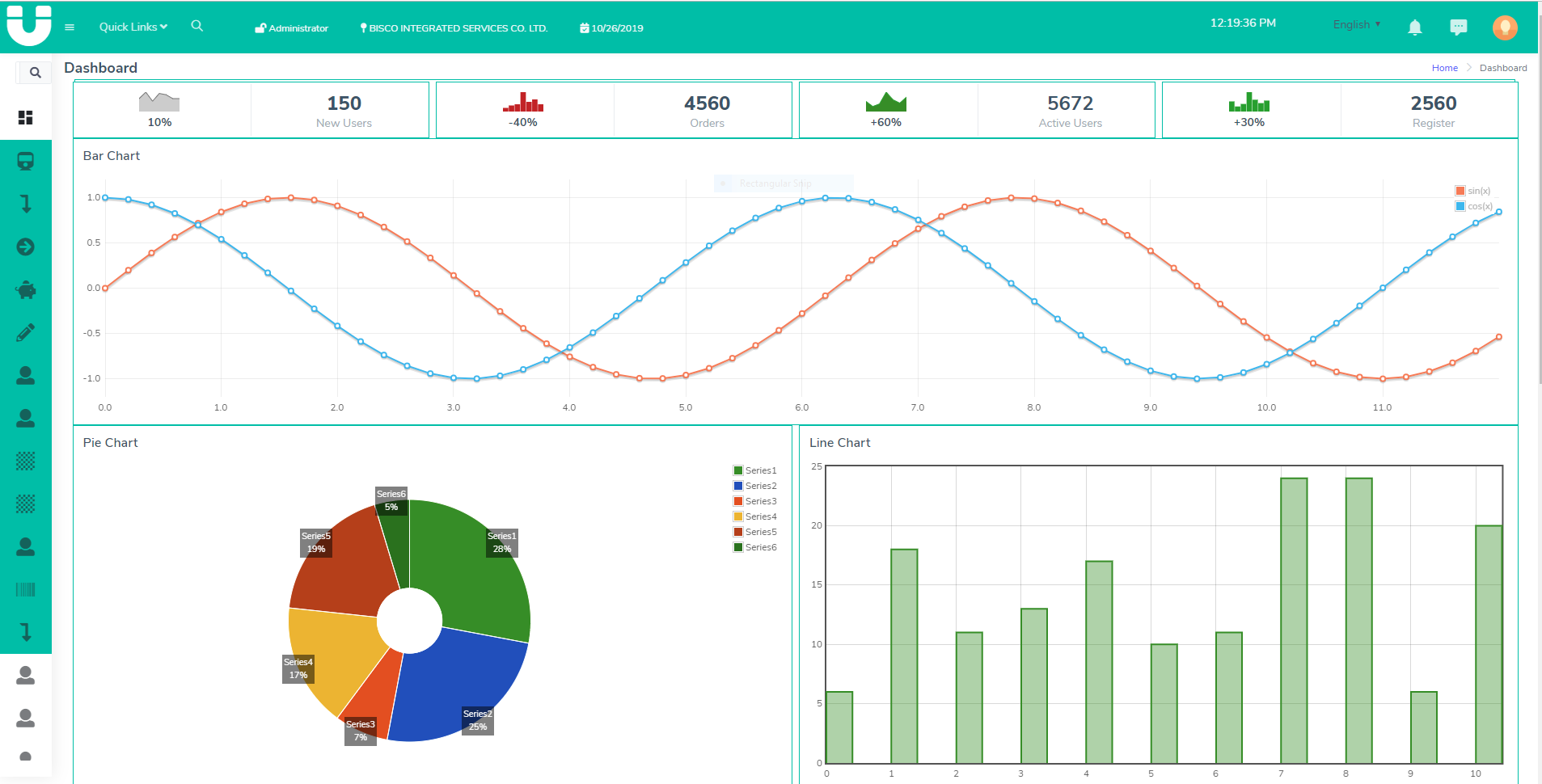Open the train icon in sidebar
1542x784 pixels.
click(x=26, y=162)
